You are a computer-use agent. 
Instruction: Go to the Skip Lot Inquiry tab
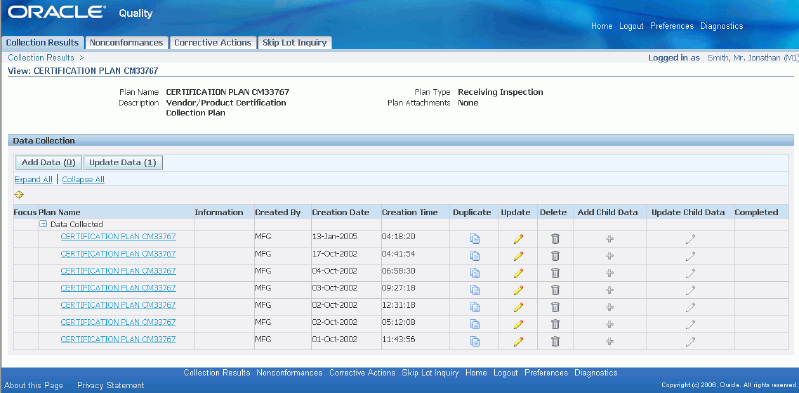click(295, 43)
